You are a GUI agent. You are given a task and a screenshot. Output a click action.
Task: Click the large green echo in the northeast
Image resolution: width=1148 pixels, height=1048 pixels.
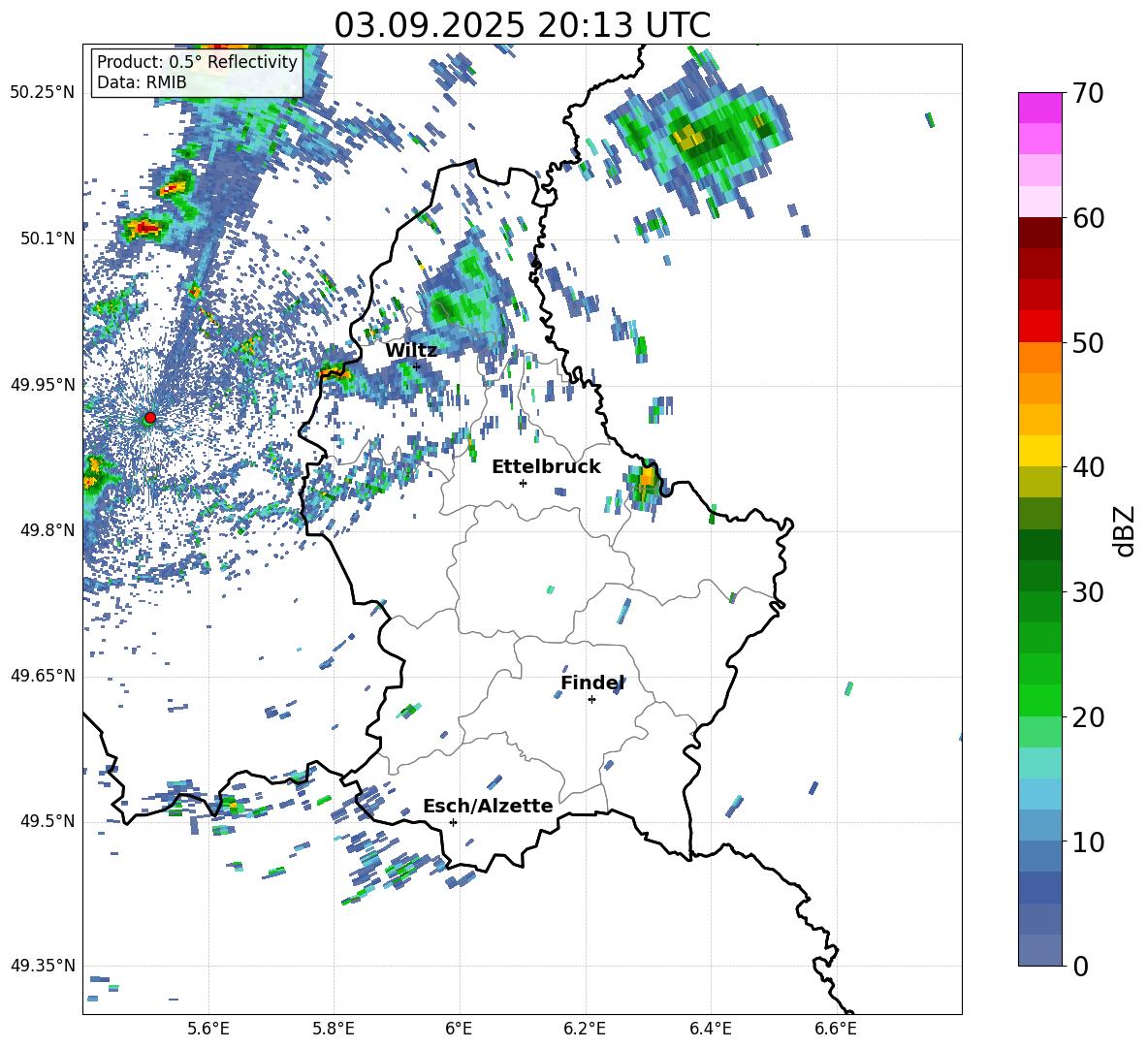click(699, 136)
